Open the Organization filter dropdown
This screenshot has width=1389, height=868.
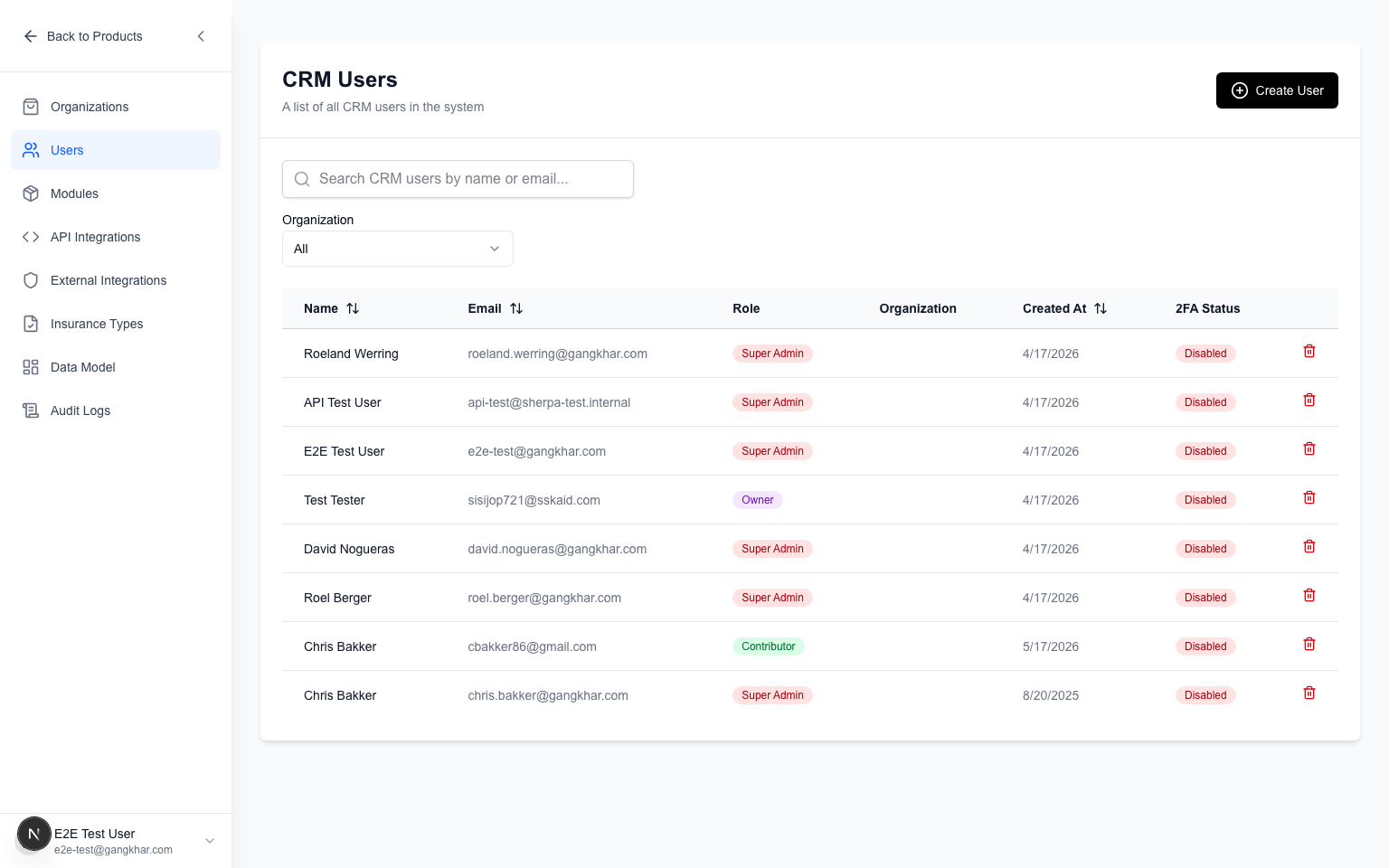398,249
